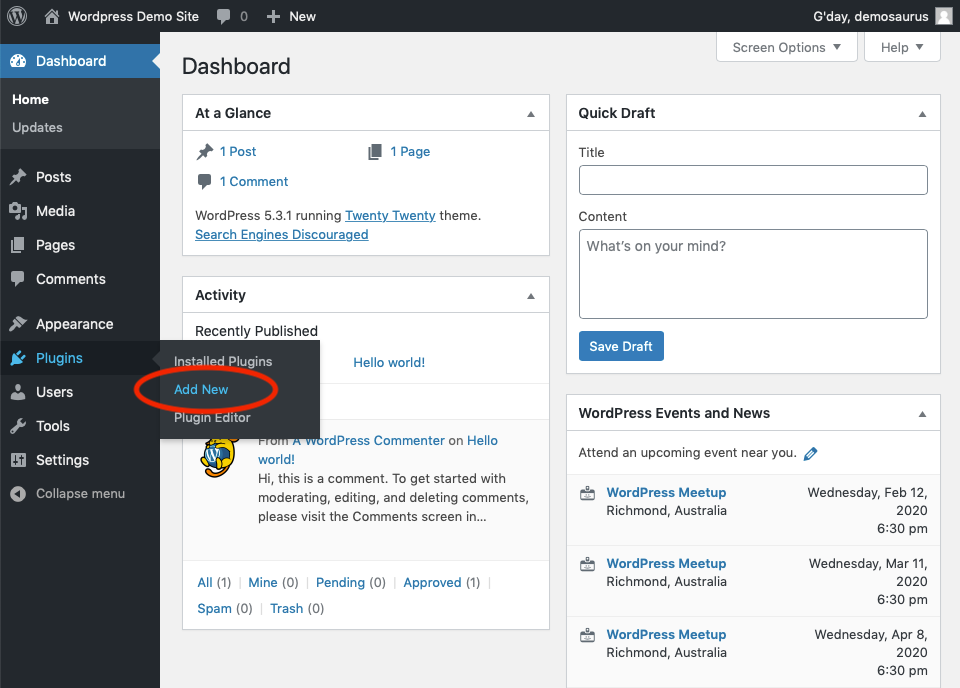Screen dimensions: 960x688
Task: Click the pencil icon to edit event location
Action: tap(810, 454)
